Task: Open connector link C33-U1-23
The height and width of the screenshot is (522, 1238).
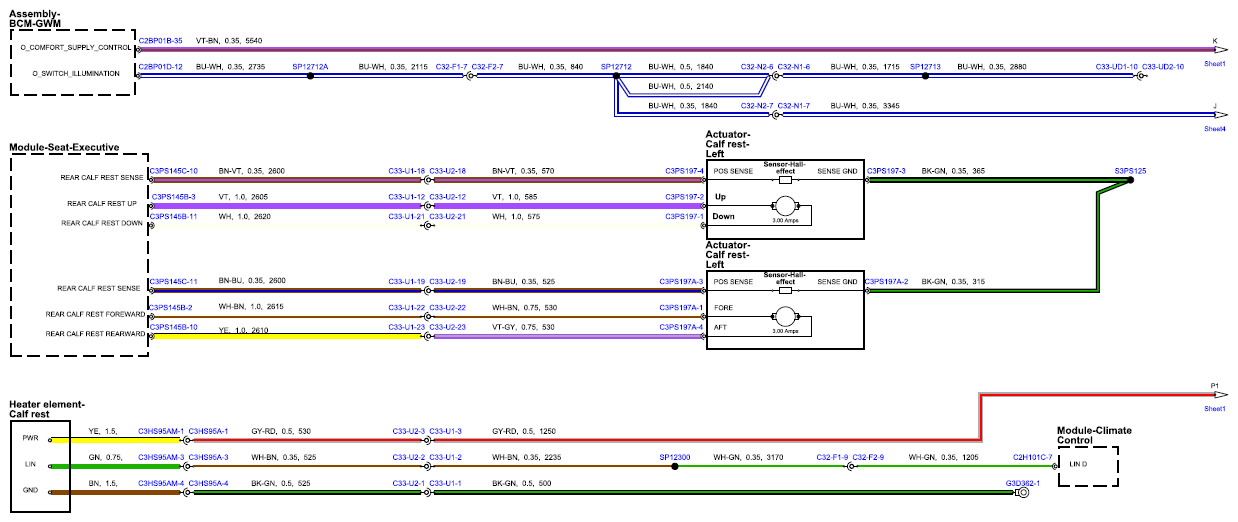Action: pos(407,327)
